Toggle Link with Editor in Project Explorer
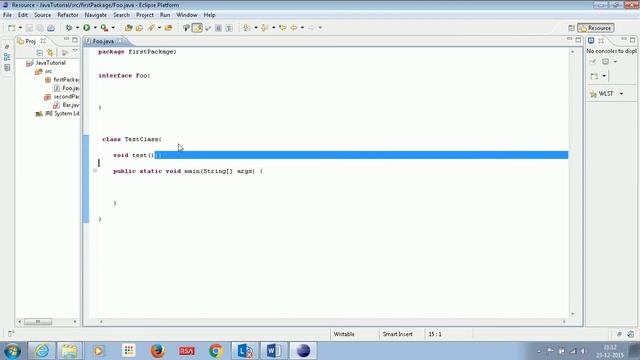The width and height of the screenshot is (640, 360). (50, 53)
